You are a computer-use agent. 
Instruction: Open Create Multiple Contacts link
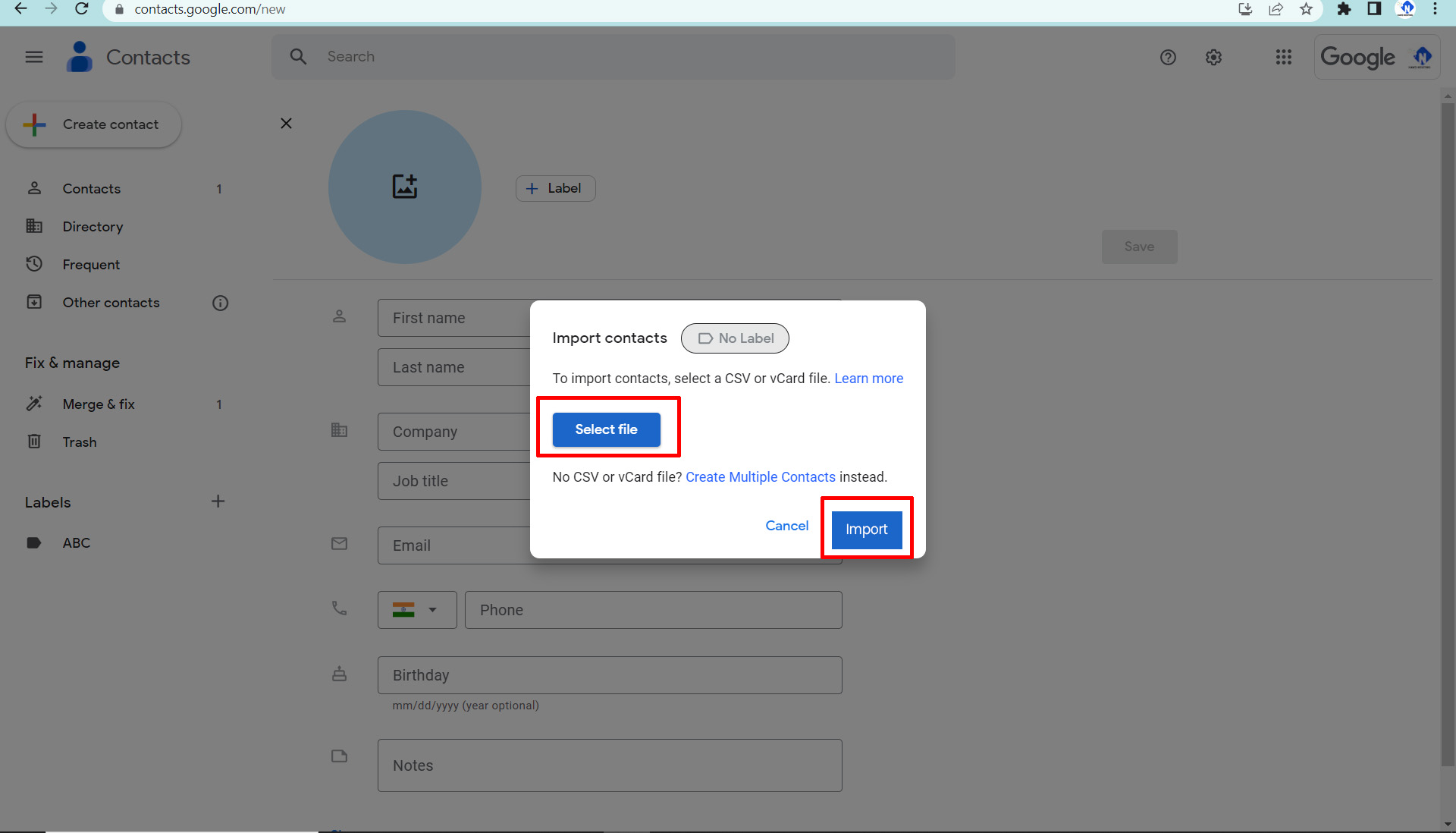(x=760, y=476)
